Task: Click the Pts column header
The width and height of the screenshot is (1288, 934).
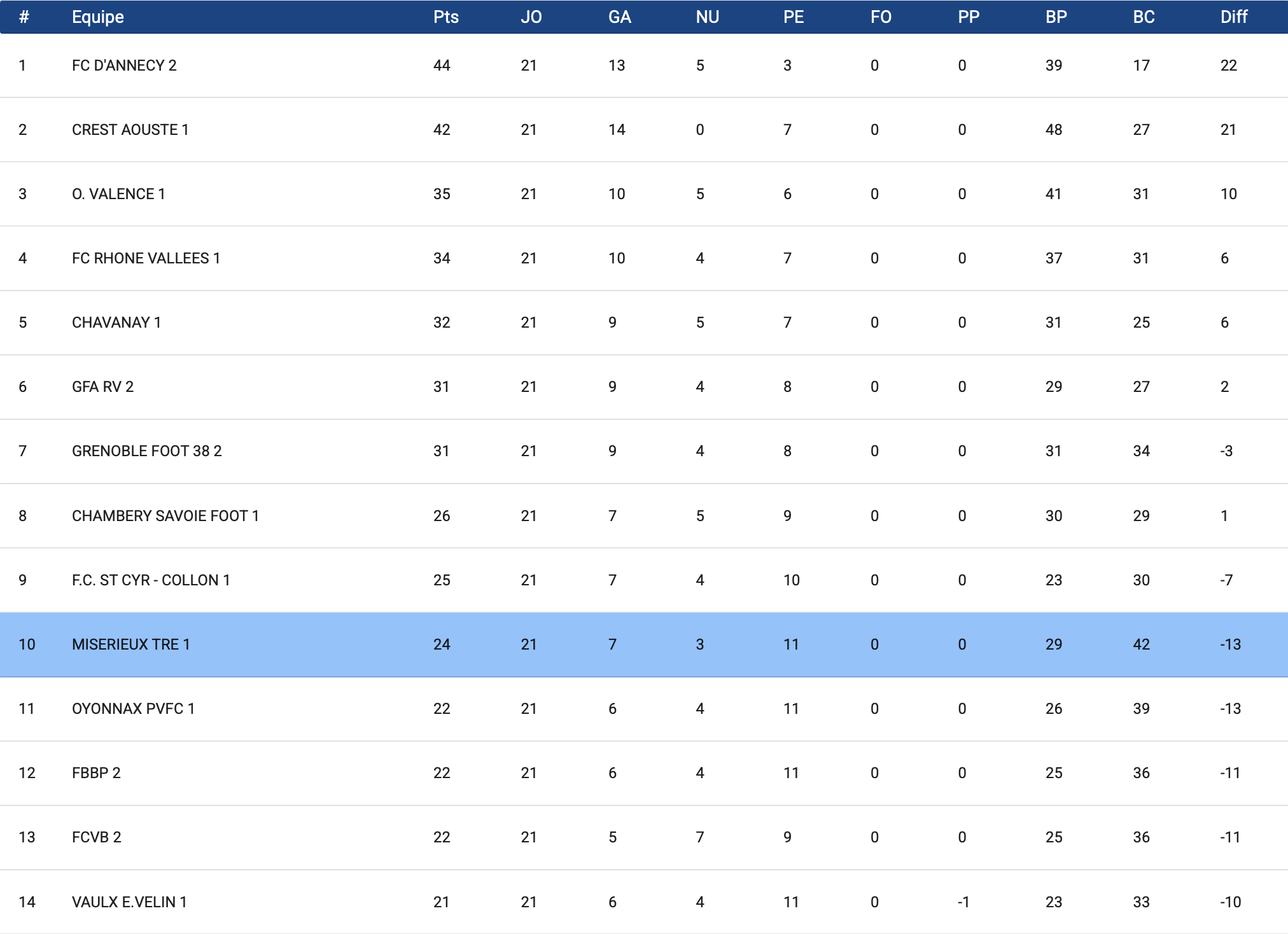Action: [x=445, y=17]
